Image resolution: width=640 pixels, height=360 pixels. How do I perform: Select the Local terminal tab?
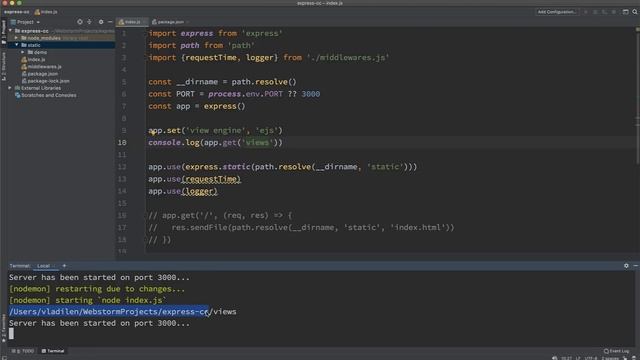point(43,266)
